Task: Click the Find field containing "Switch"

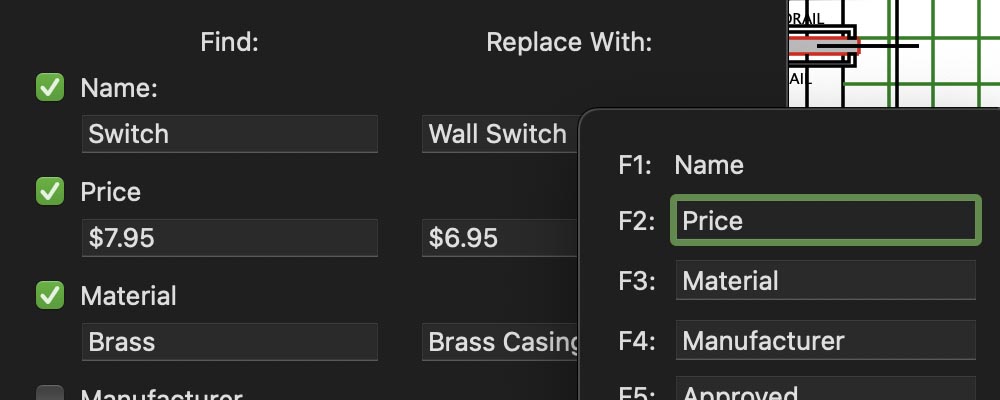Action: click(x=229, y=134)
